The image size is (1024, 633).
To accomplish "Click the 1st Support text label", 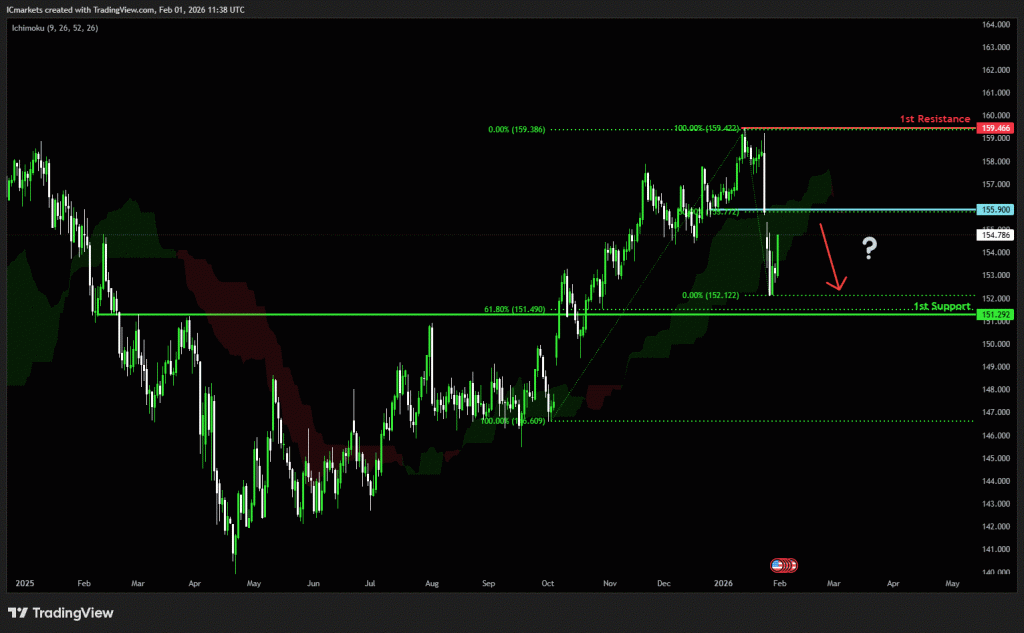I will (941, 306).
